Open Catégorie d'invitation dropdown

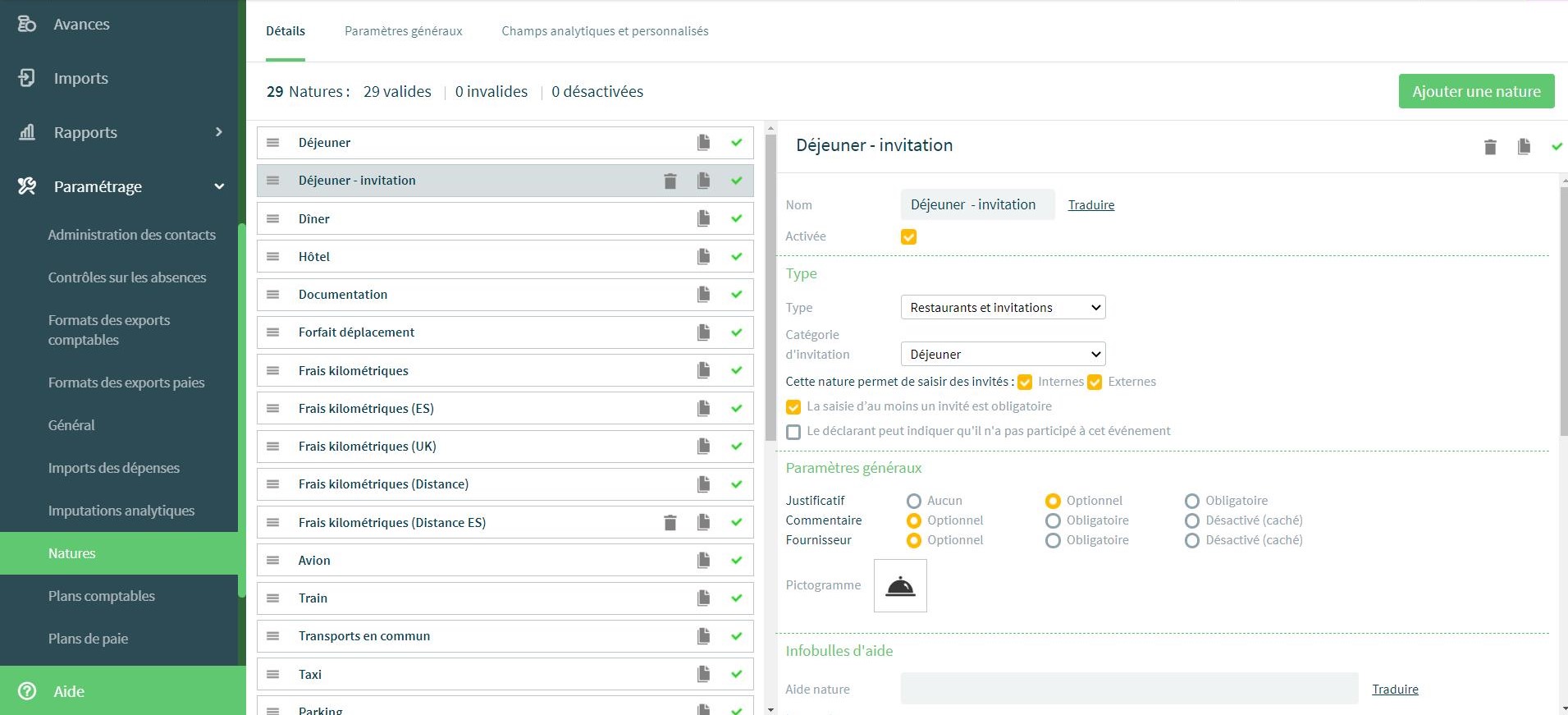tap(1003, 354)
